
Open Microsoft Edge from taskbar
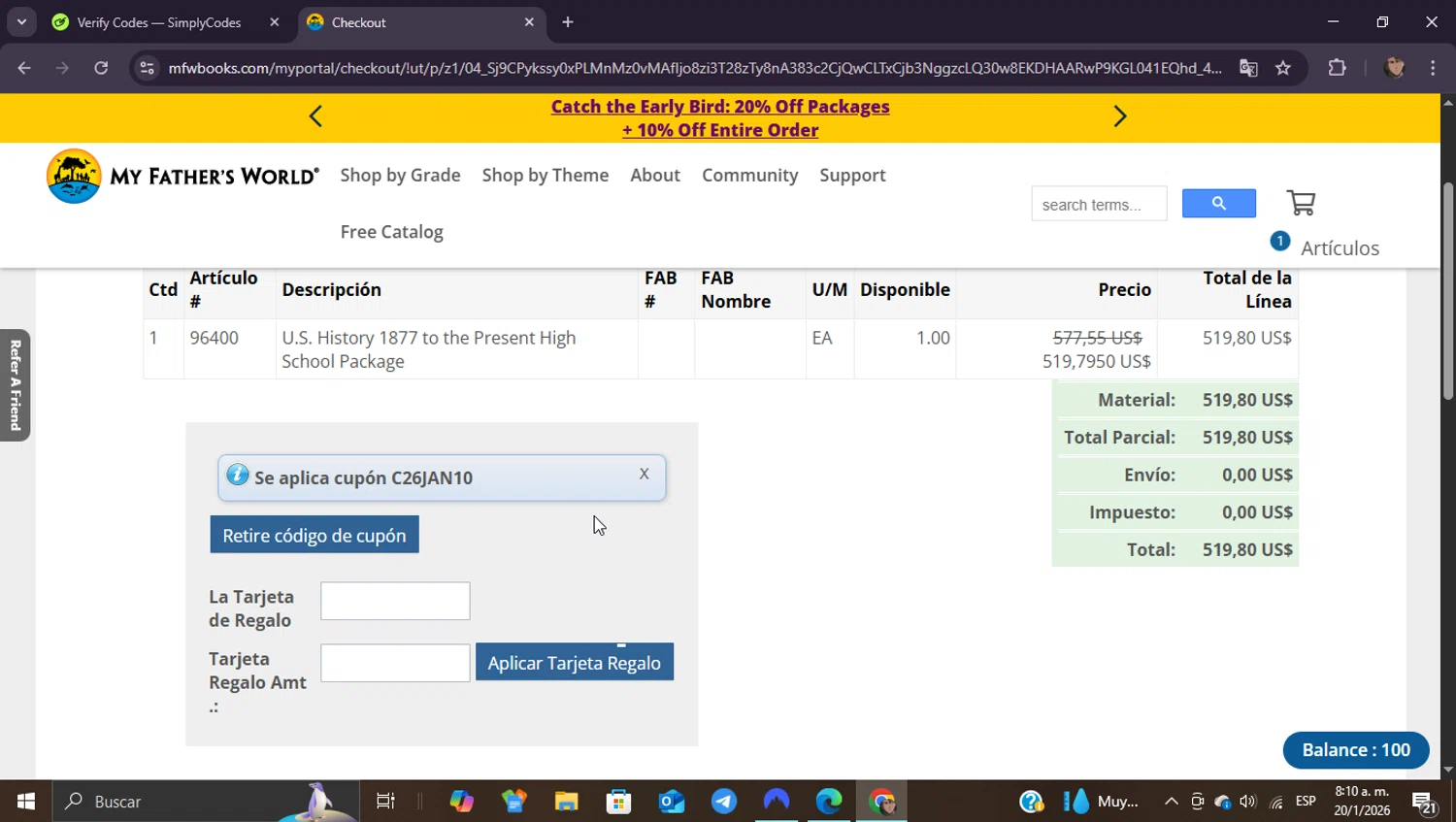(829, 802)
